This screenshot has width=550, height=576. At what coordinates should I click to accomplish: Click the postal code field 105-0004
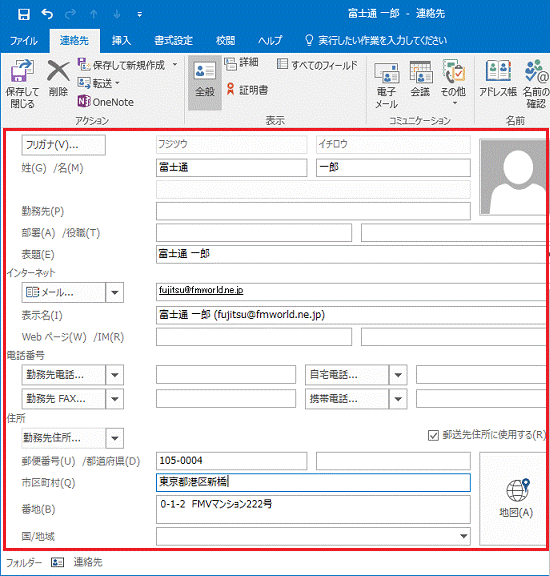click(231, 461)
